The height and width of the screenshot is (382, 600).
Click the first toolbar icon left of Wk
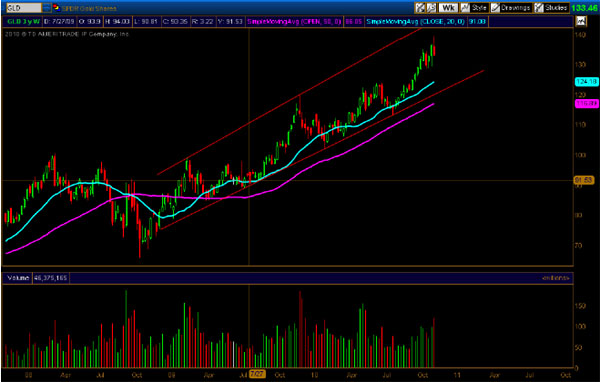coord(420,8)
